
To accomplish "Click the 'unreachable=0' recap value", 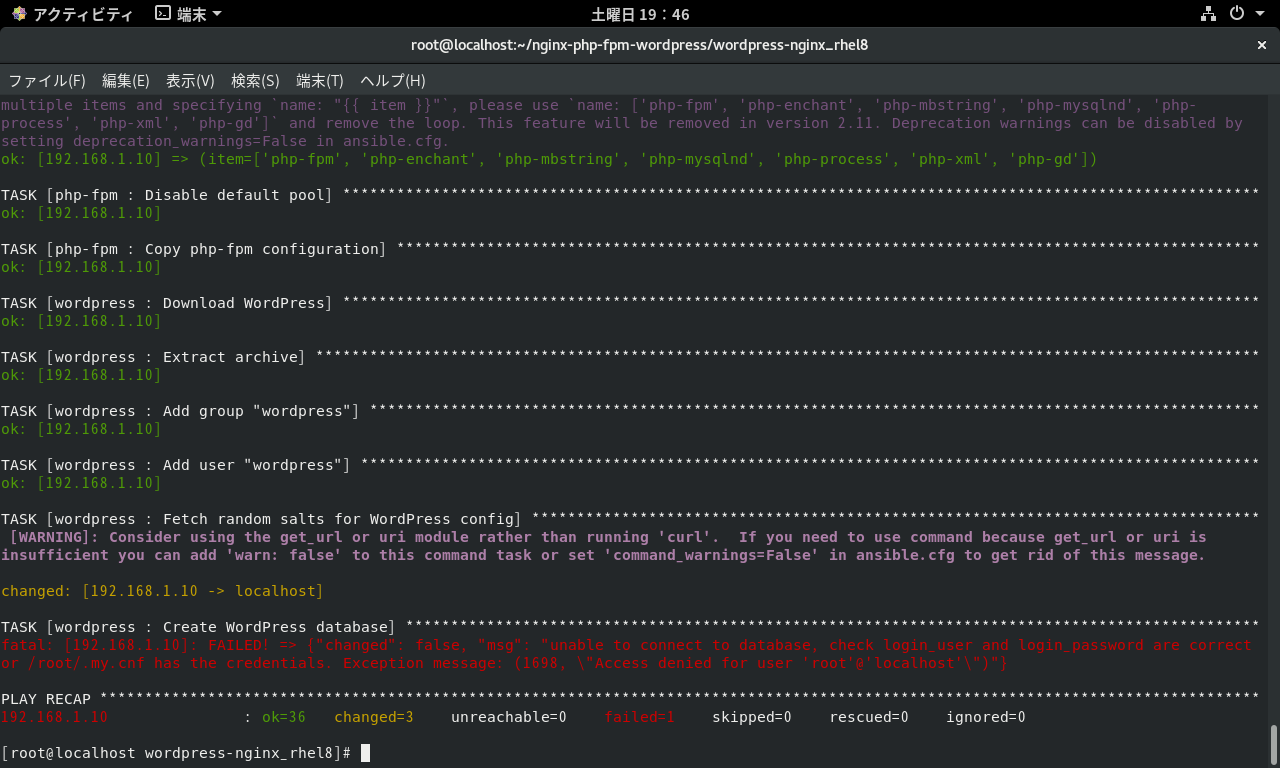I will tap(509, 717).
